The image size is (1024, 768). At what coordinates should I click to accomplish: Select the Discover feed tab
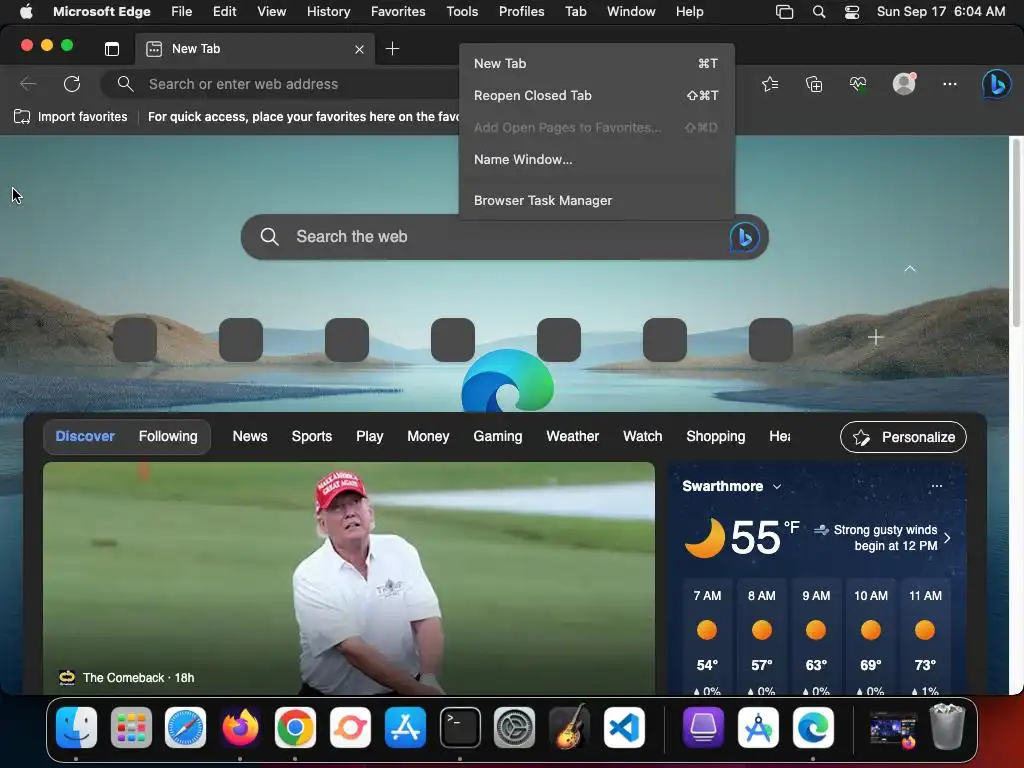coord(85,436)
